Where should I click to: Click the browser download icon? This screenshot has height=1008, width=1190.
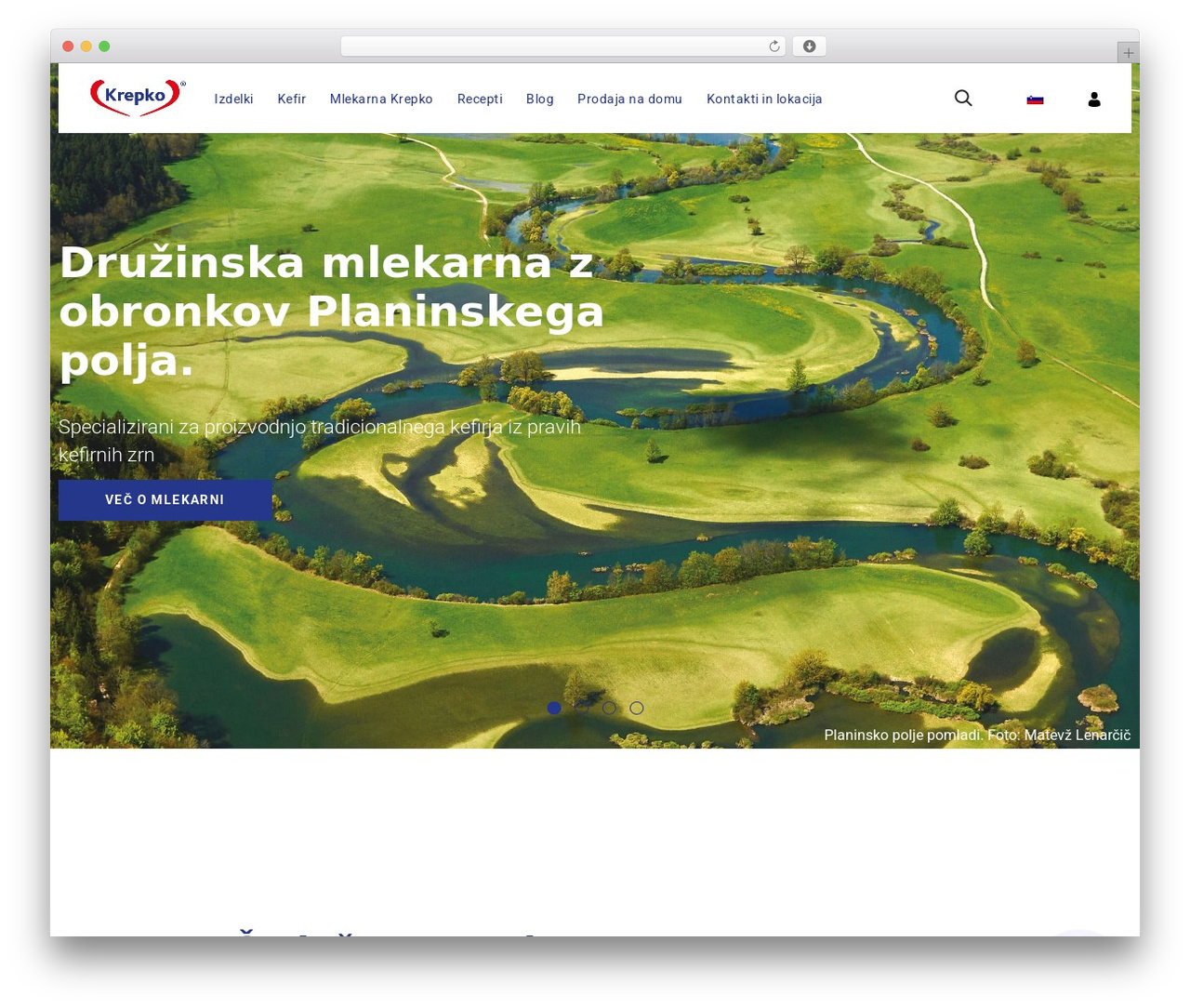809,46
